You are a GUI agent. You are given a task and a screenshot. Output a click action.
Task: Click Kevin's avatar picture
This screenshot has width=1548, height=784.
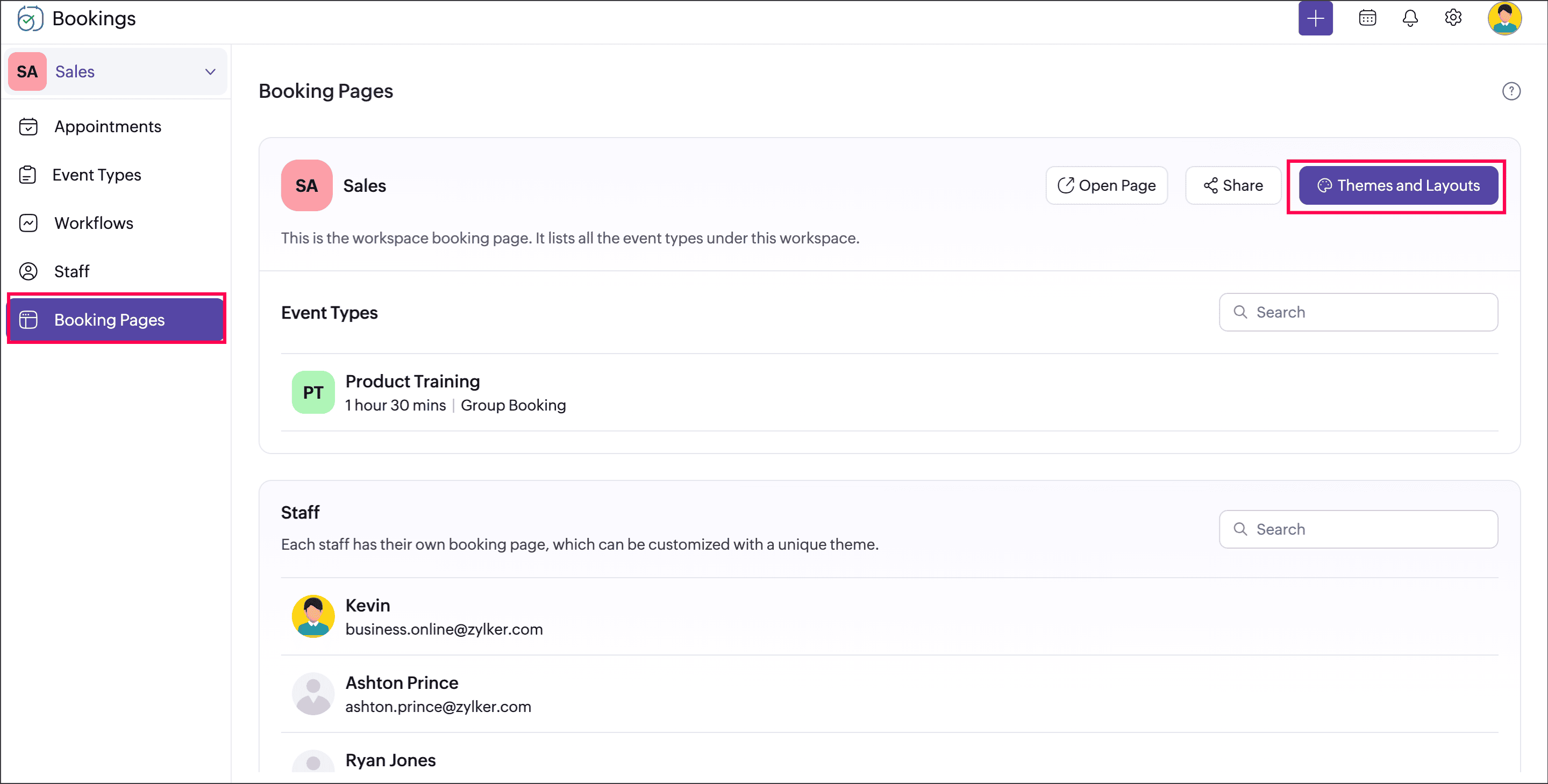point(312,616)
